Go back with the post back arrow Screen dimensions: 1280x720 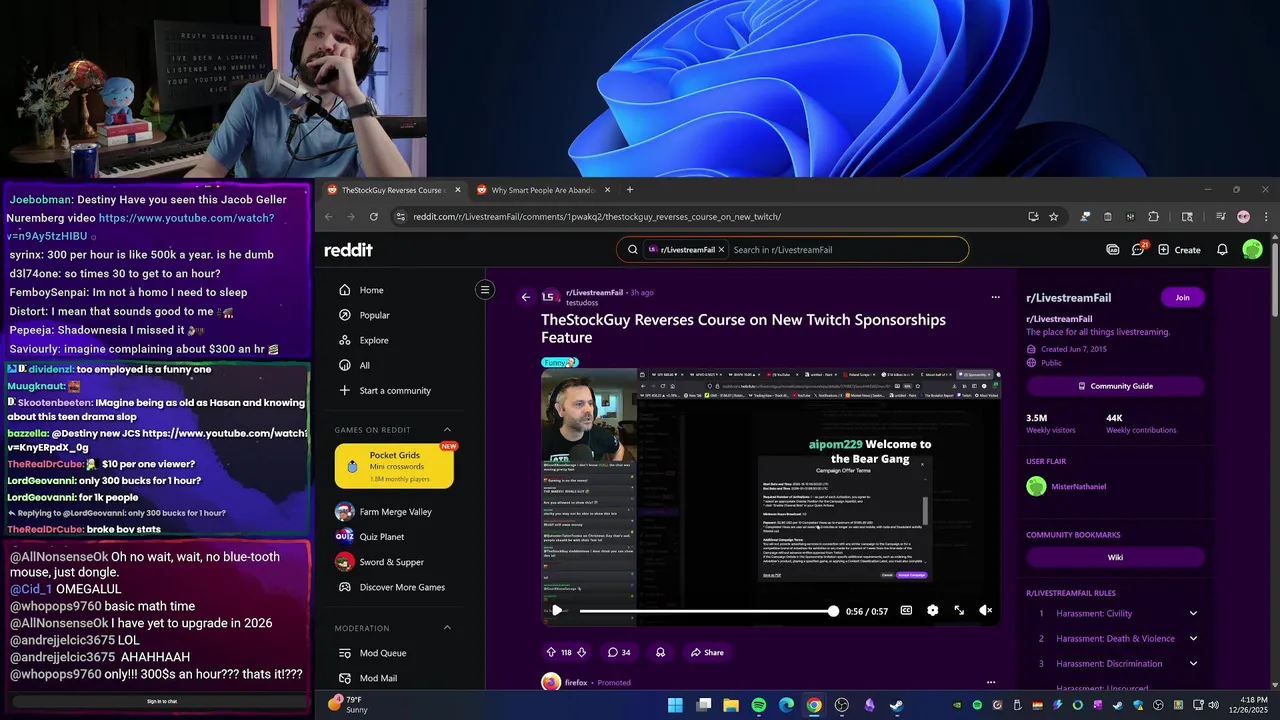click(x=526, y=297)
